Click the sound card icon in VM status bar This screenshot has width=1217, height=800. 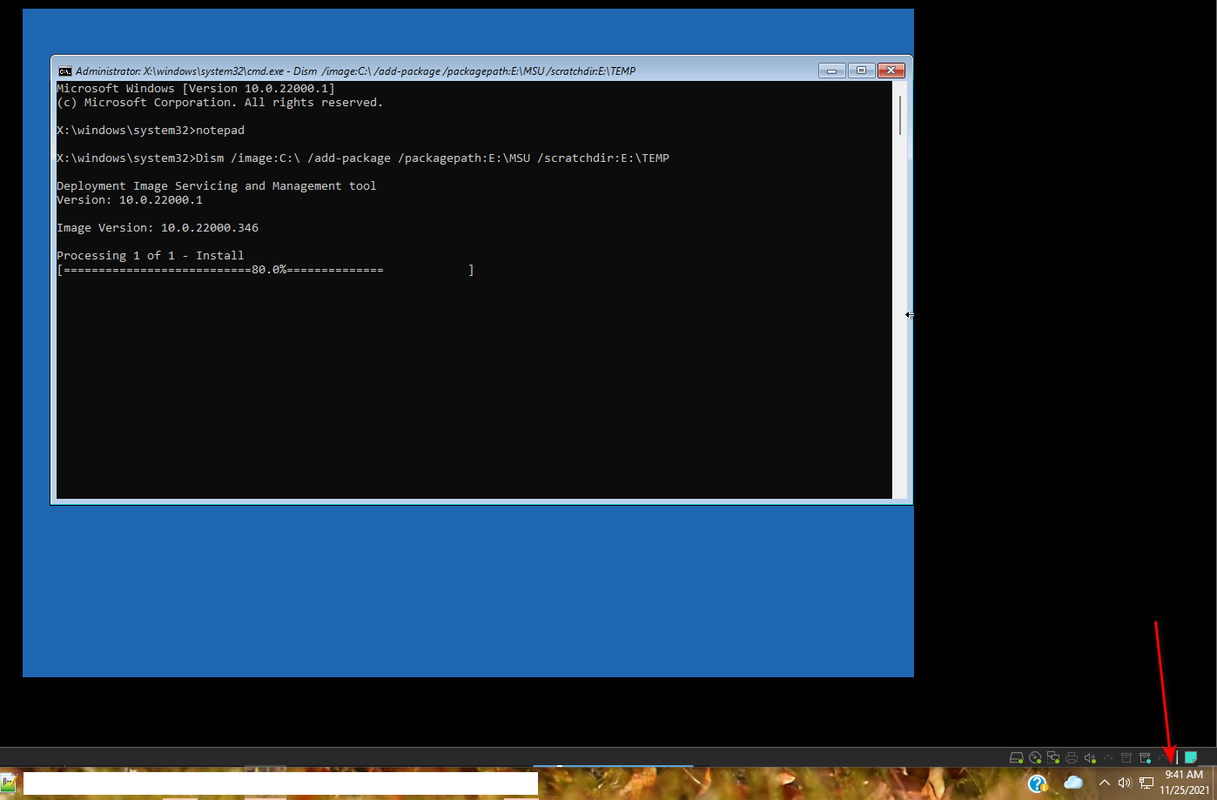[1090, 758]
